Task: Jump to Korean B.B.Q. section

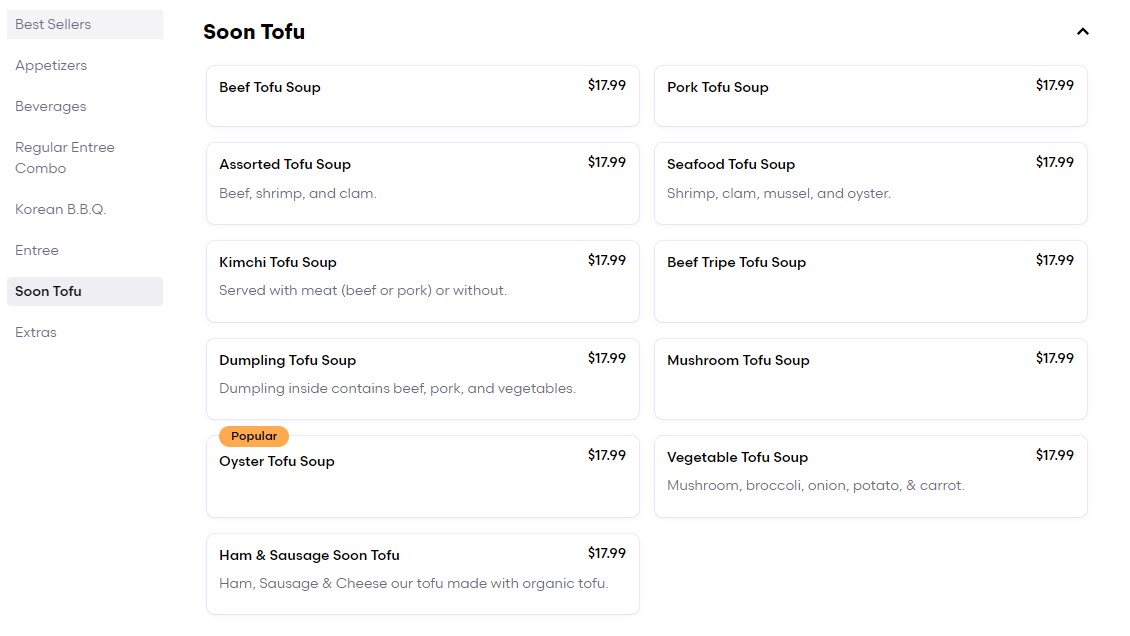Action: (x=61, y=209)
